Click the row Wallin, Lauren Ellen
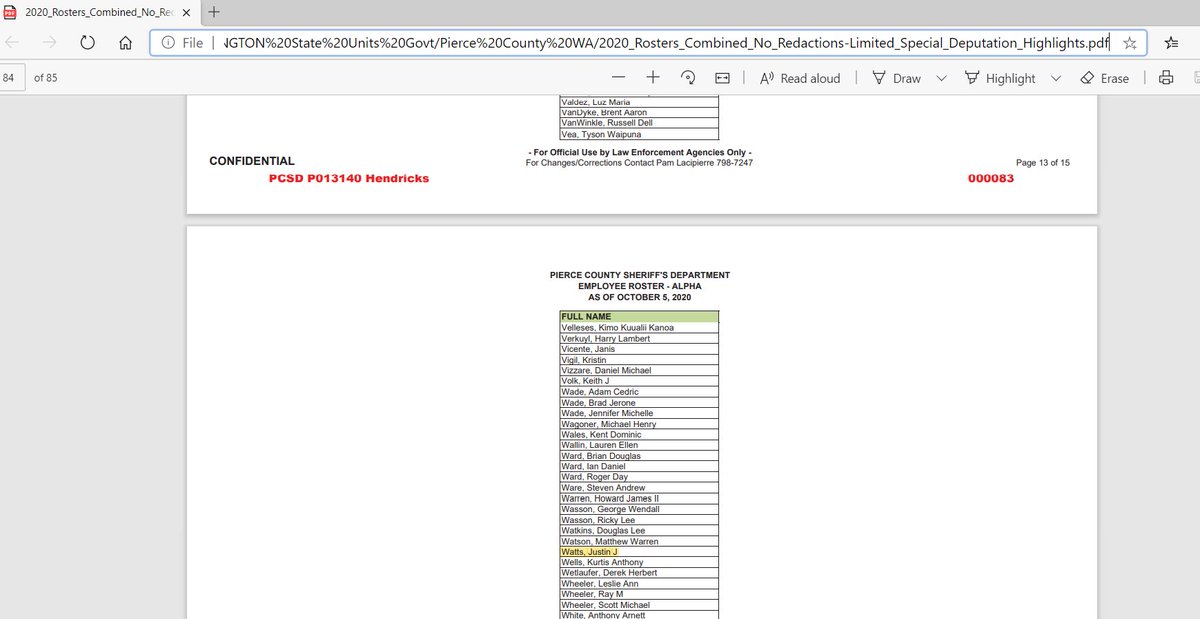The width and height of the screenshot is (1200, 619). coord(639,445)
